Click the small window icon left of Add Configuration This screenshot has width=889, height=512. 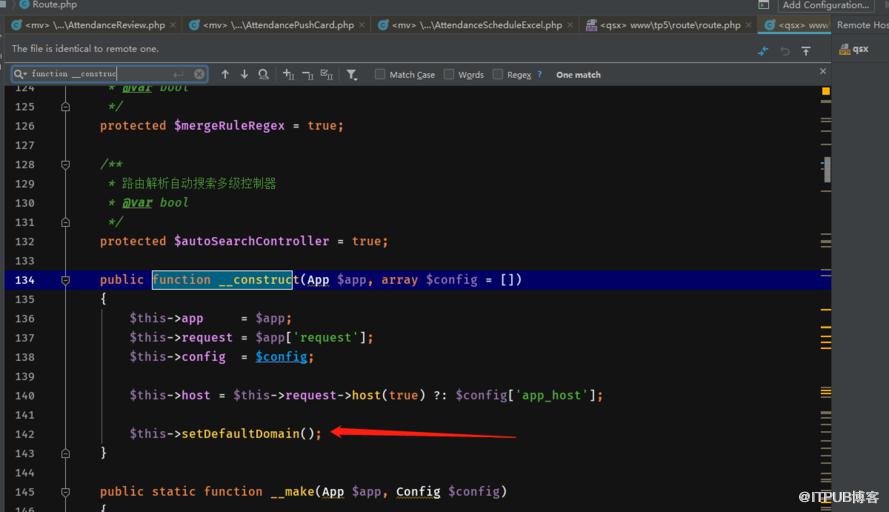coord(763,5)
